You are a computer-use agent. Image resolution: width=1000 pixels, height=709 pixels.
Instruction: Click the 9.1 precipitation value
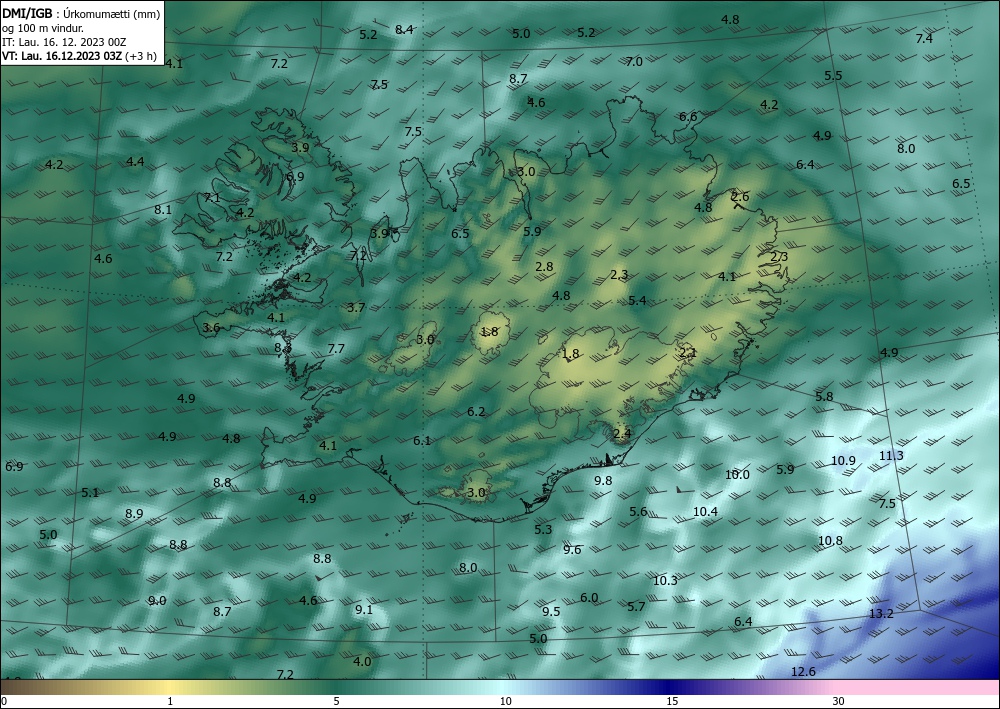[x=364, y=610]
